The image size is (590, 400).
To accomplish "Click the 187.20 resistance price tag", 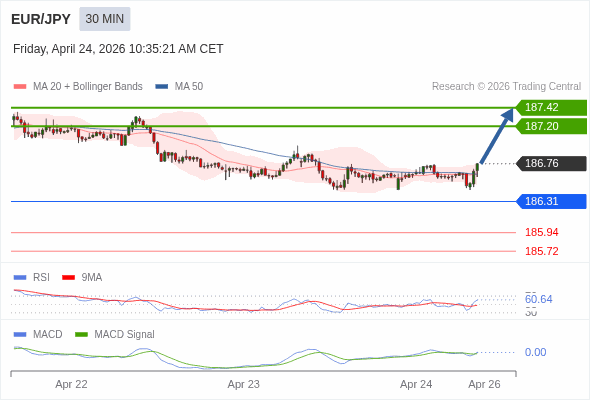I will [x=551, y=126].
